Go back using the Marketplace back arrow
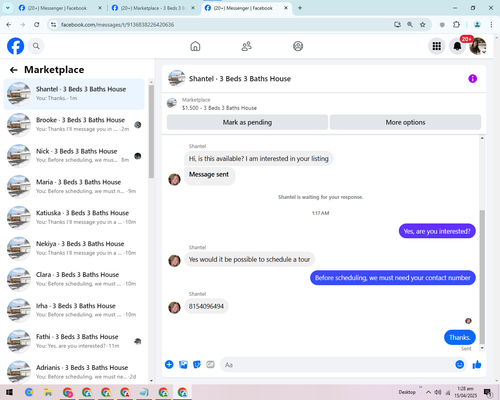 (x=14, y=70)
